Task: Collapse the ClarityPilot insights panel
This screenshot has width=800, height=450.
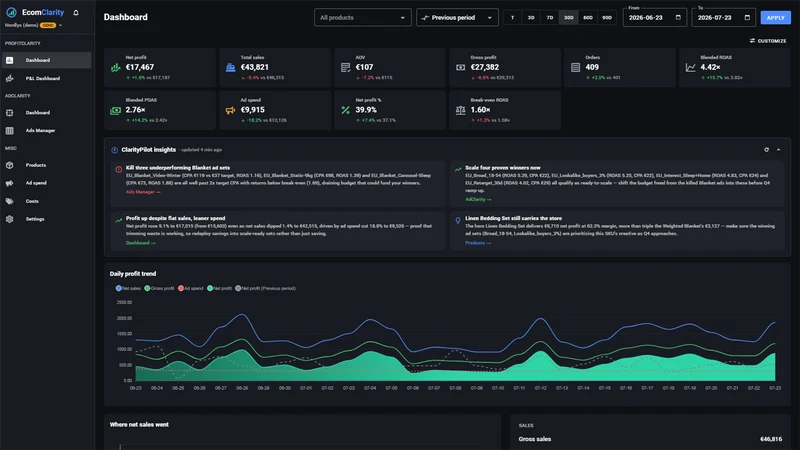Action: pos(779,150)
